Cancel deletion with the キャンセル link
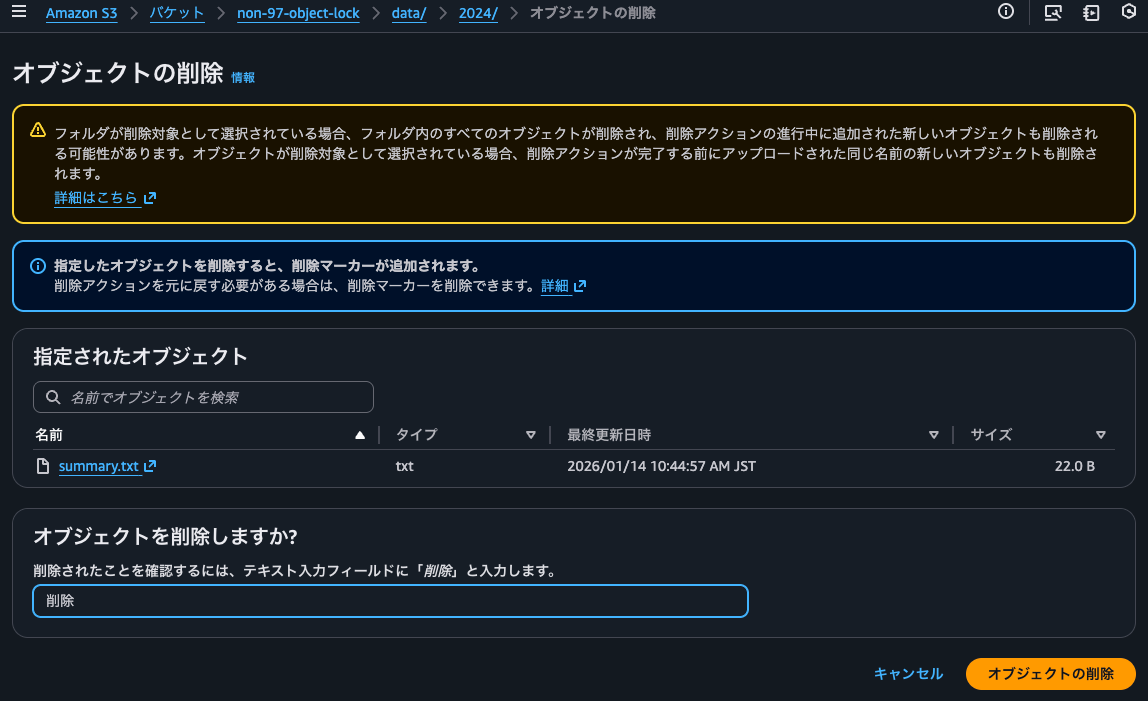Viewport: 1148px width, 701px height. (x=907, y=674)
